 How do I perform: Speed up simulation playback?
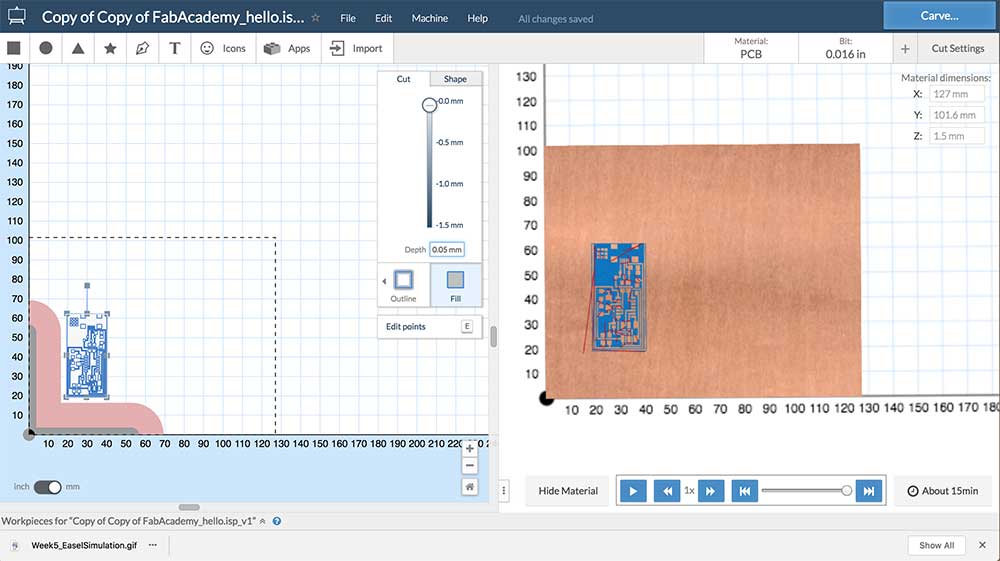(x=710, y=491)
